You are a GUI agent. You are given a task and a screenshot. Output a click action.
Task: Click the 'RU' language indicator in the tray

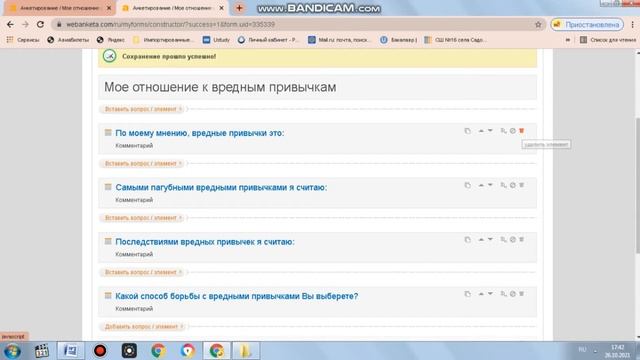[x=582, y=350]
